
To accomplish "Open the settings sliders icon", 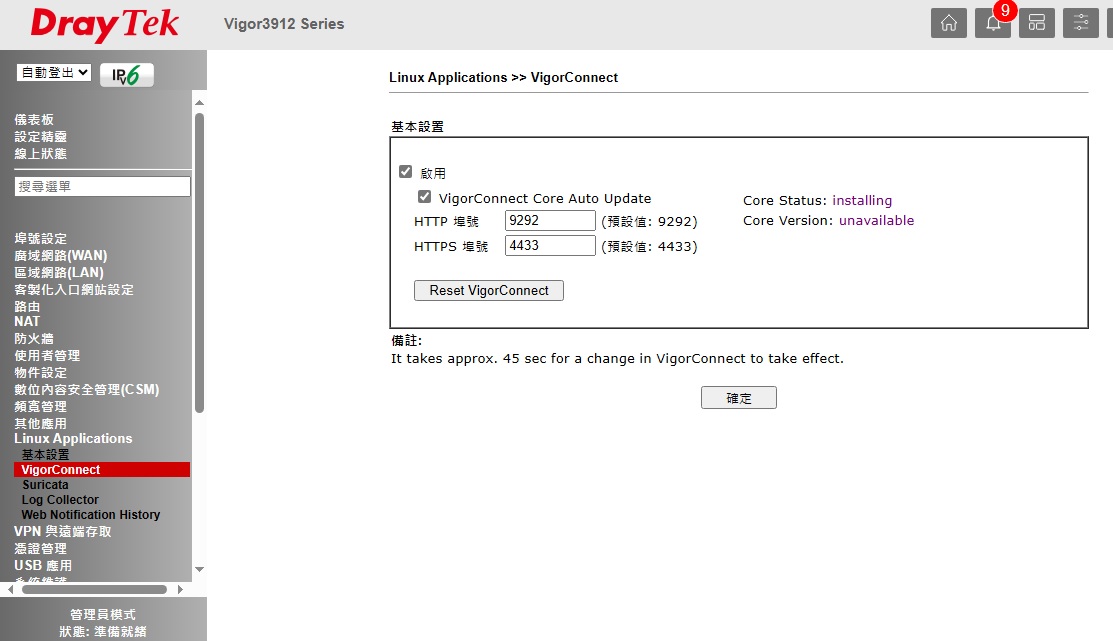I will 1080,23.
